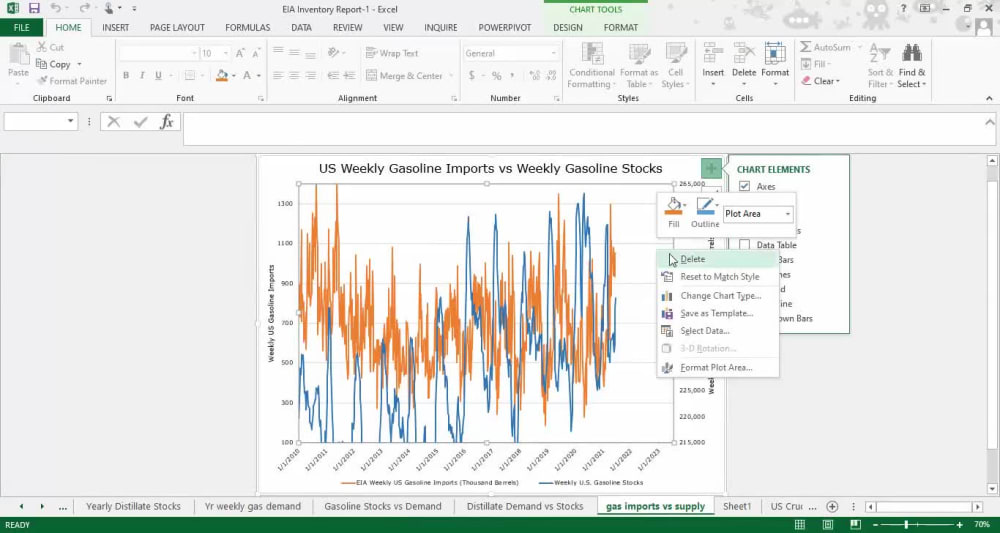Click the ribbon Fill Color bucket icon
This screenshot has width=1000, height=533.
click(222, 76)
